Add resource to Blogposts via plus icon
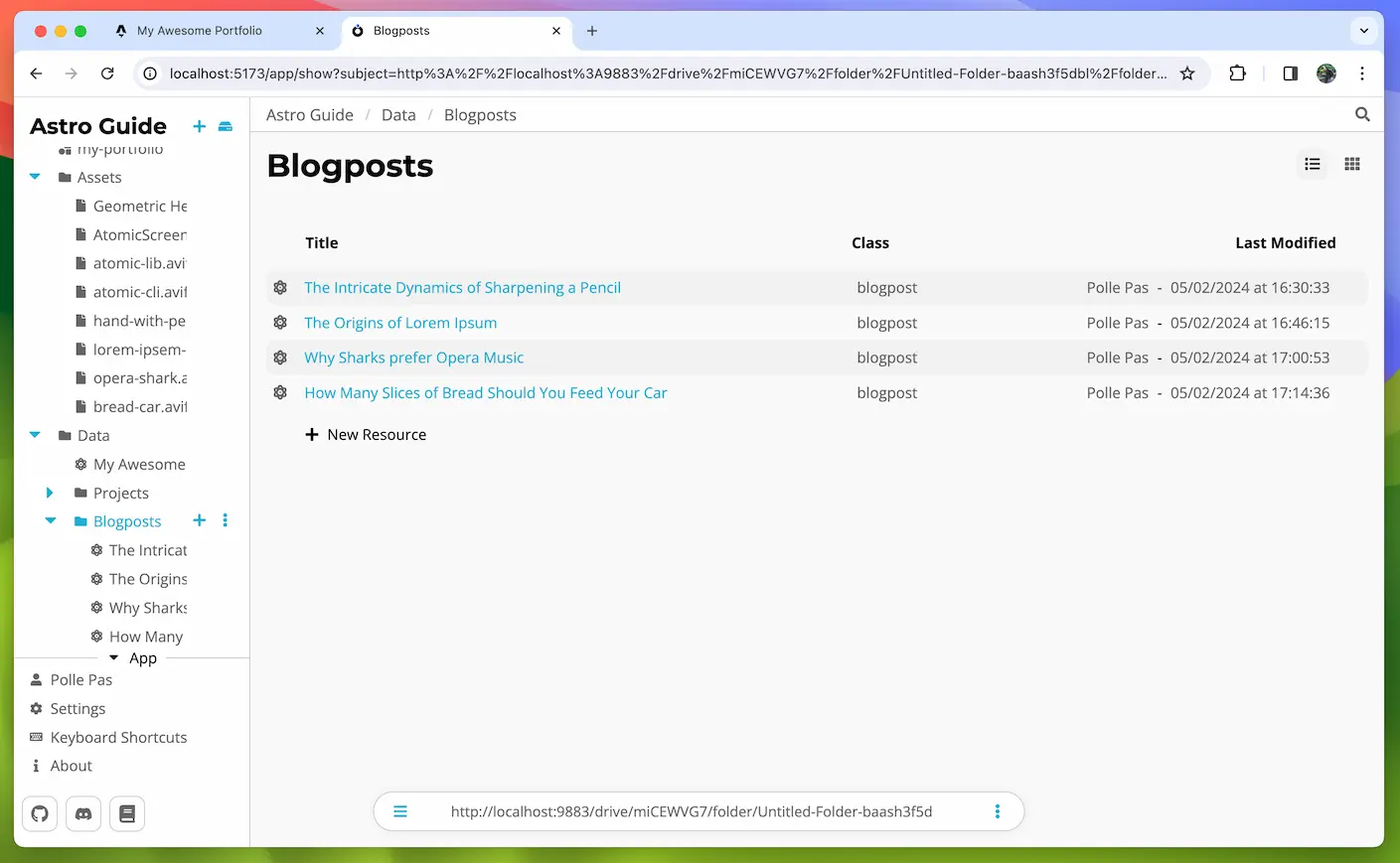 [x=200, y=520]
